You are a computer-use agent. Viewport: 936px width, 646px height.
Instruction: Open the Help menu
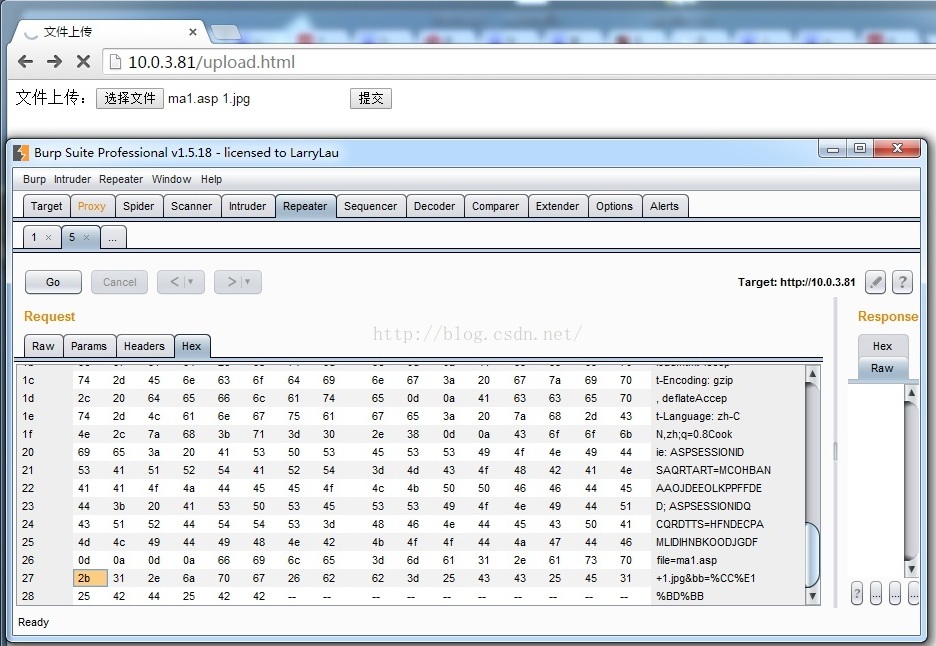tap(211, 179)
